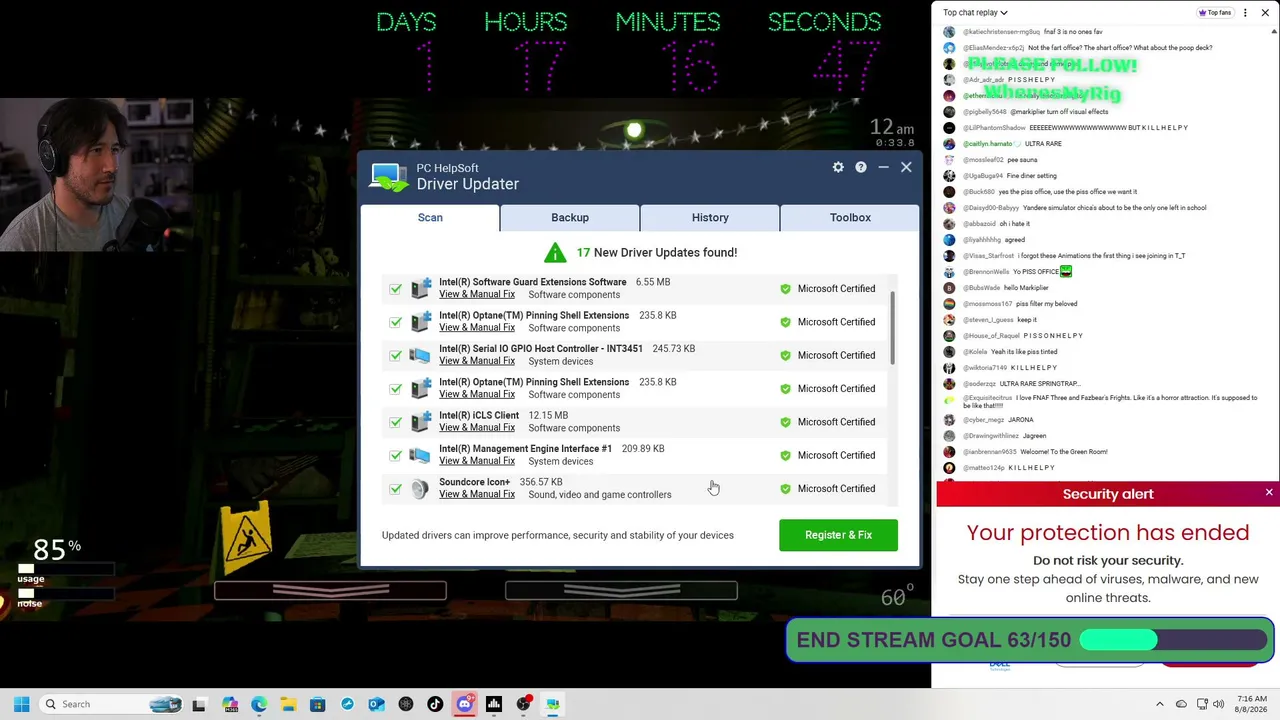The image size is (1280, 720).
Task: Click the Intel iCLS Client device icon
Action: (x=421, y=421)
